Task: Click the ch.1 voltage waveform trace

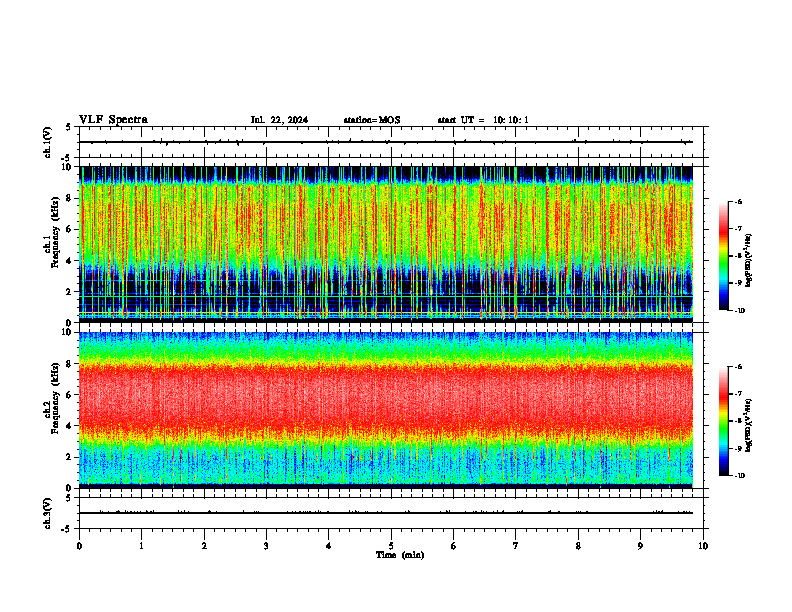Action: 386,142
